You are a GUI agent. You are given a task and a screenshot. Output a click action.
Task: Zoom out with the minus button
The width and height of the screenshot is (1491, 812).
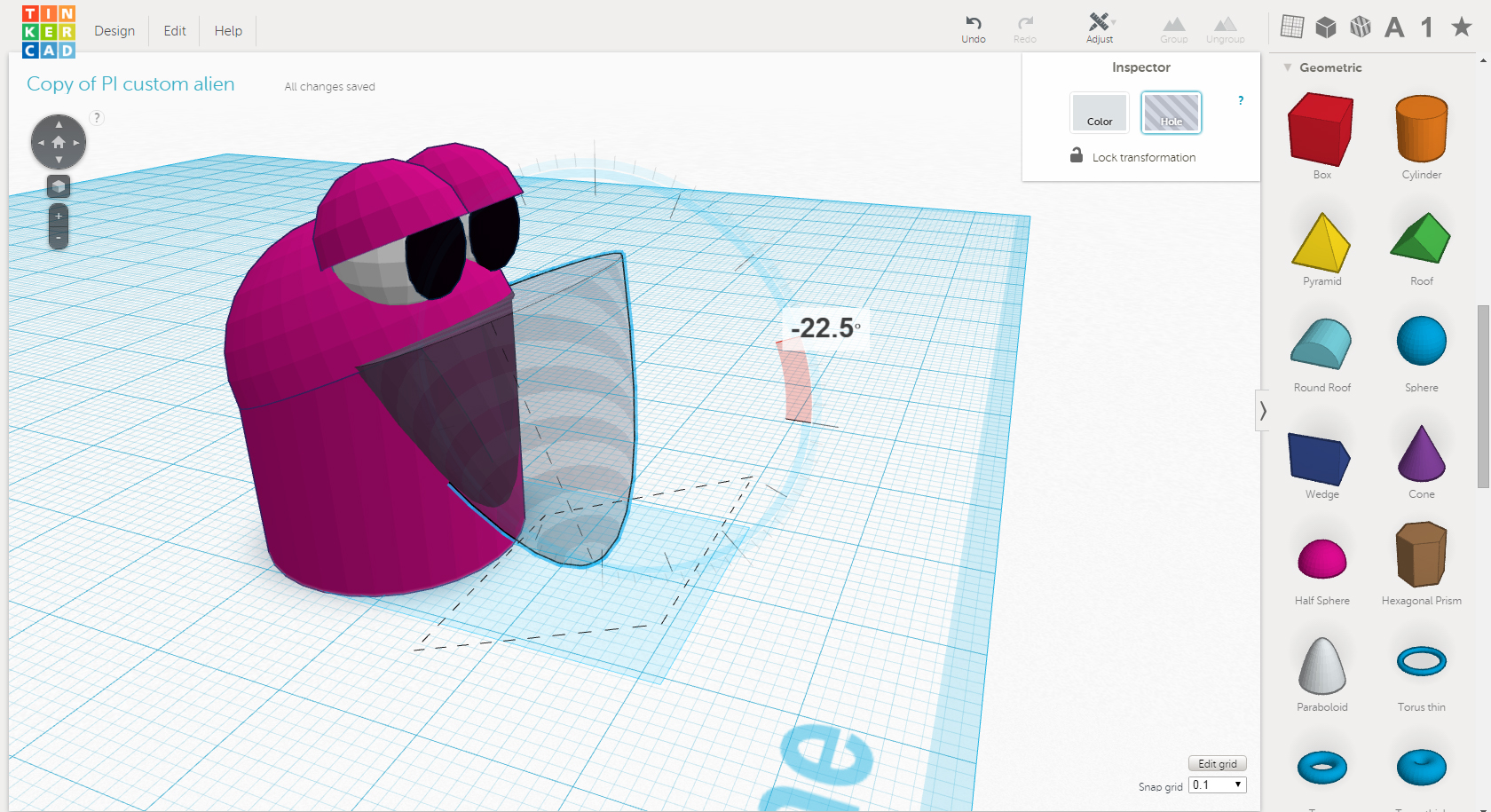pyautogui.click(x=59, y=238)
